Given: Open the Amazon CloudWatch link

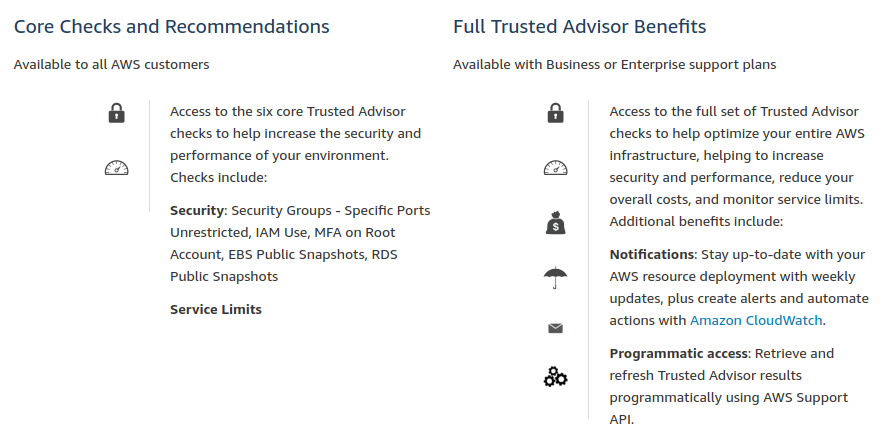Looking at the screenshot, I should tap(756, 321).
